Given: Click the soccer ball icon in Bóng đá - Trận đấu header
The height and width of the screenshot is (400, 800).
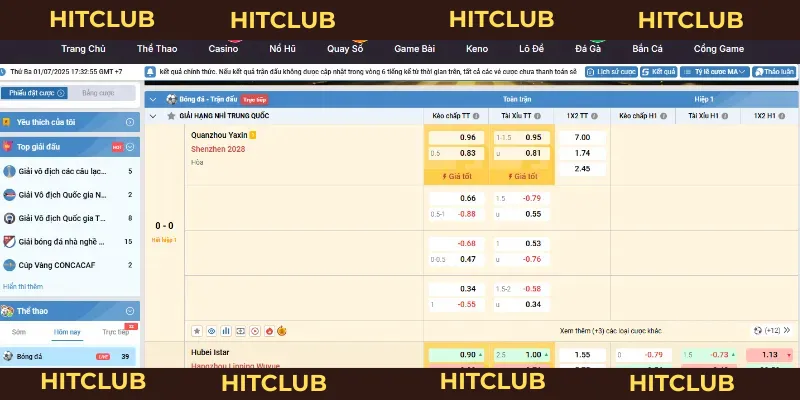Looking at the screenshot, I should 171,99.
